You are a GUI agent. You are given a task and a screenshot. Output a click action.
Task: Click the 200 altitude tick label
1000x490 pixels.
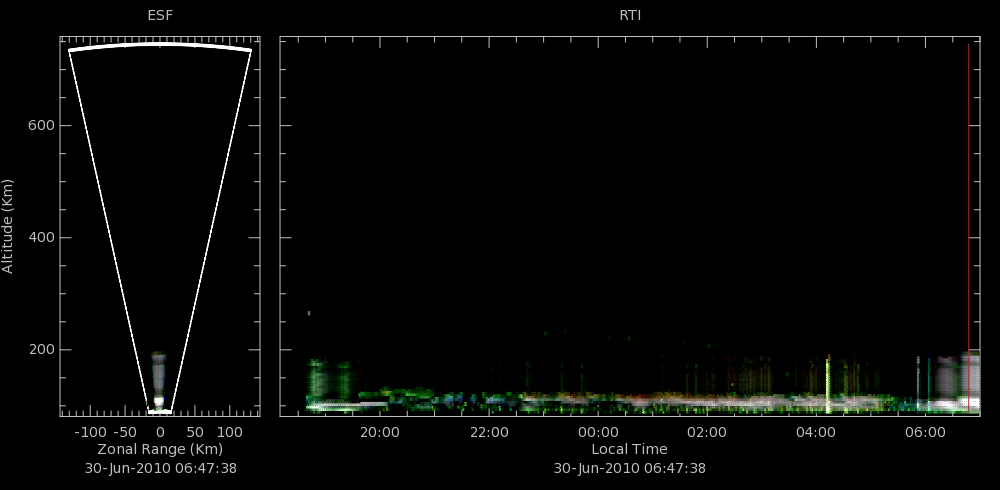coord(41,350)
